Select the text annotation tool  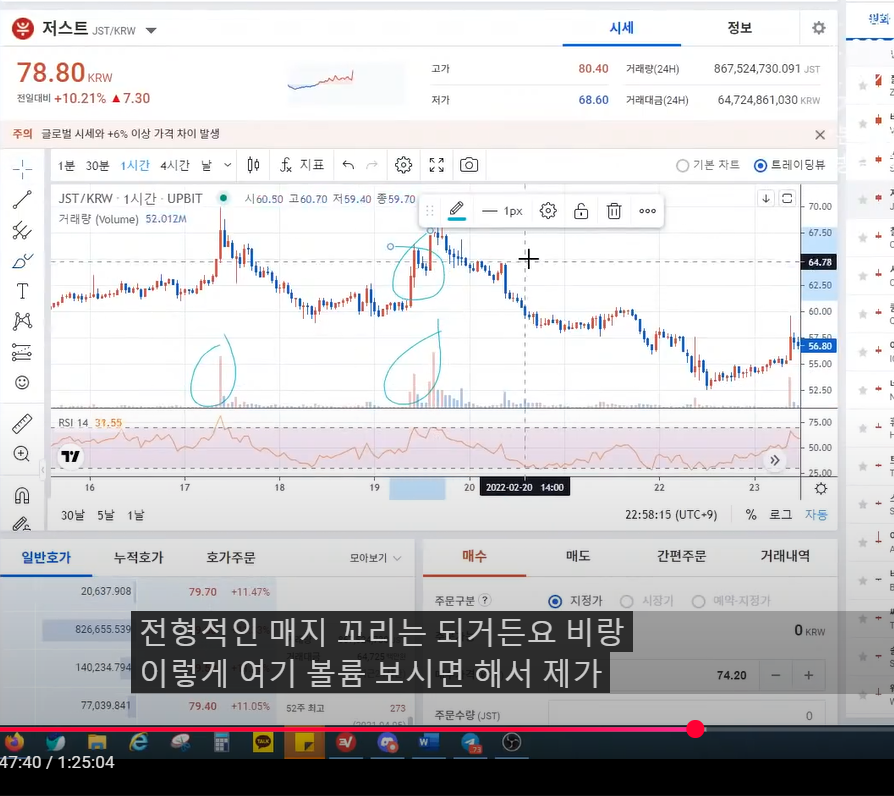22,291
